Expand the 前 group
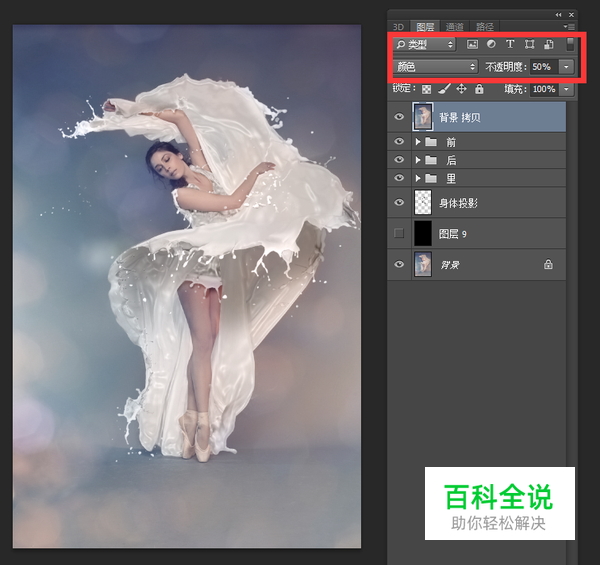 (x=418, y=142)
